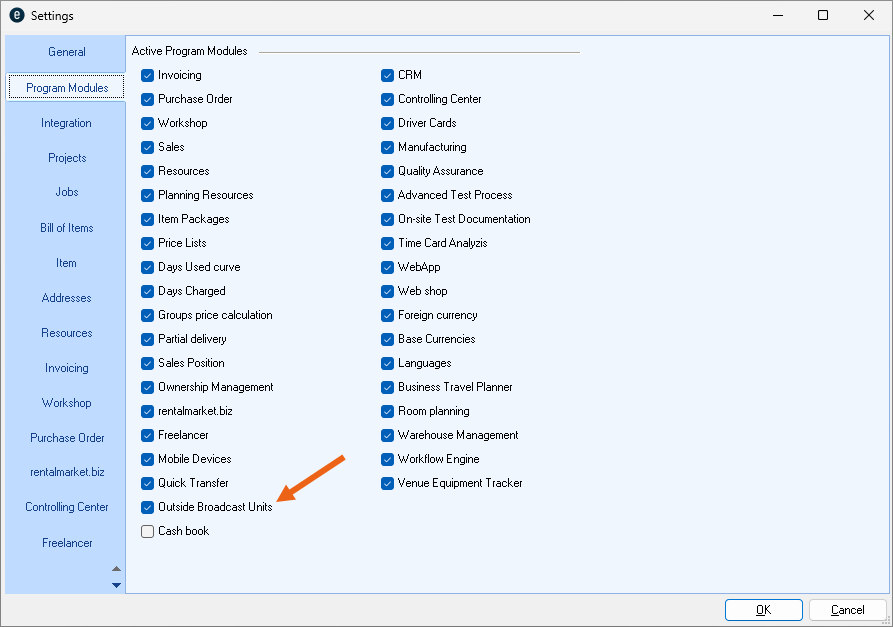893x627 pixels.
Task: Toggle the CRM module checkbox
Action: 388,75
